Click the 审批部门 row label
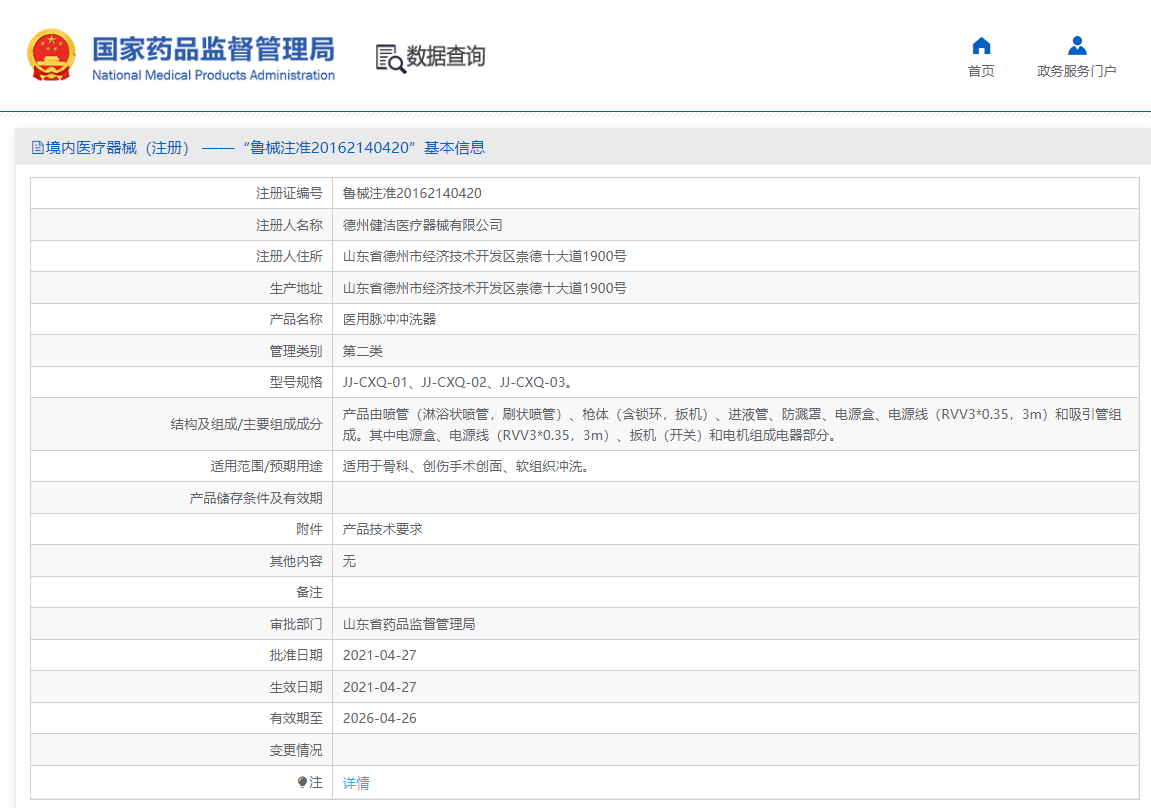The width and height of the screenshot is (1151, 808). point(296,624)
